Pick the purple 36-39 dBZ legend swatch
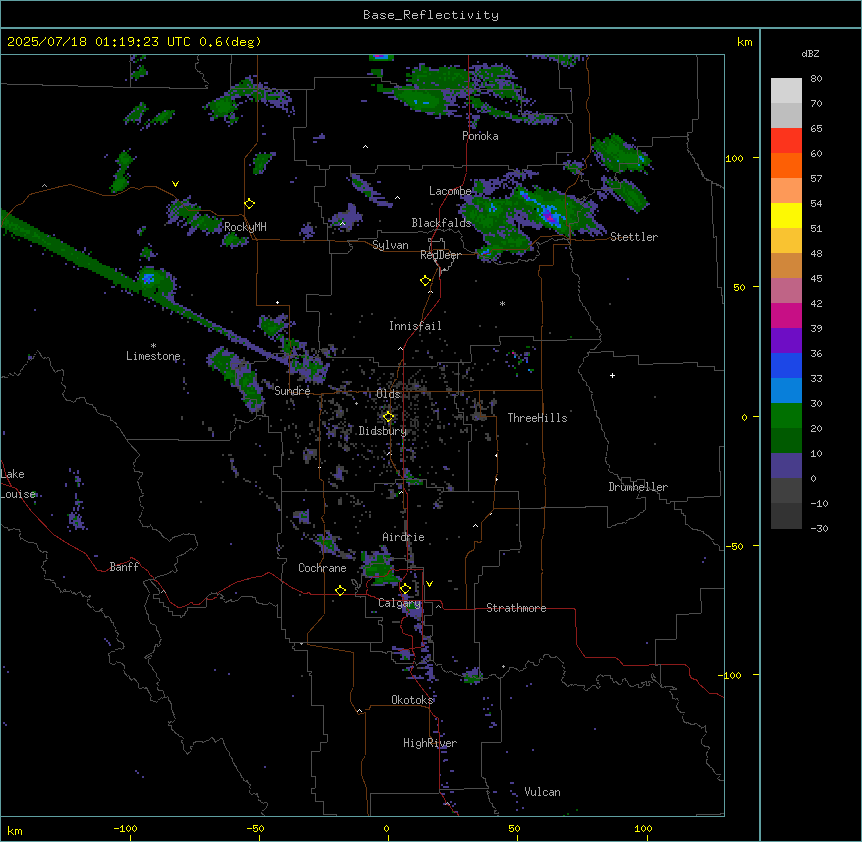This screenshot has height=842, width=862. (x=786, y=341)
